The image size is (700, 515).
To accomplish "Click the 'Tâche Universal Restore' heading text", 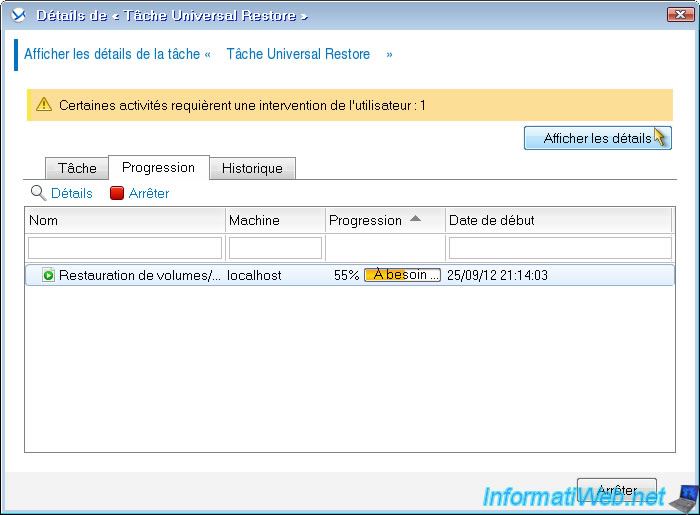I will [298, 54].
